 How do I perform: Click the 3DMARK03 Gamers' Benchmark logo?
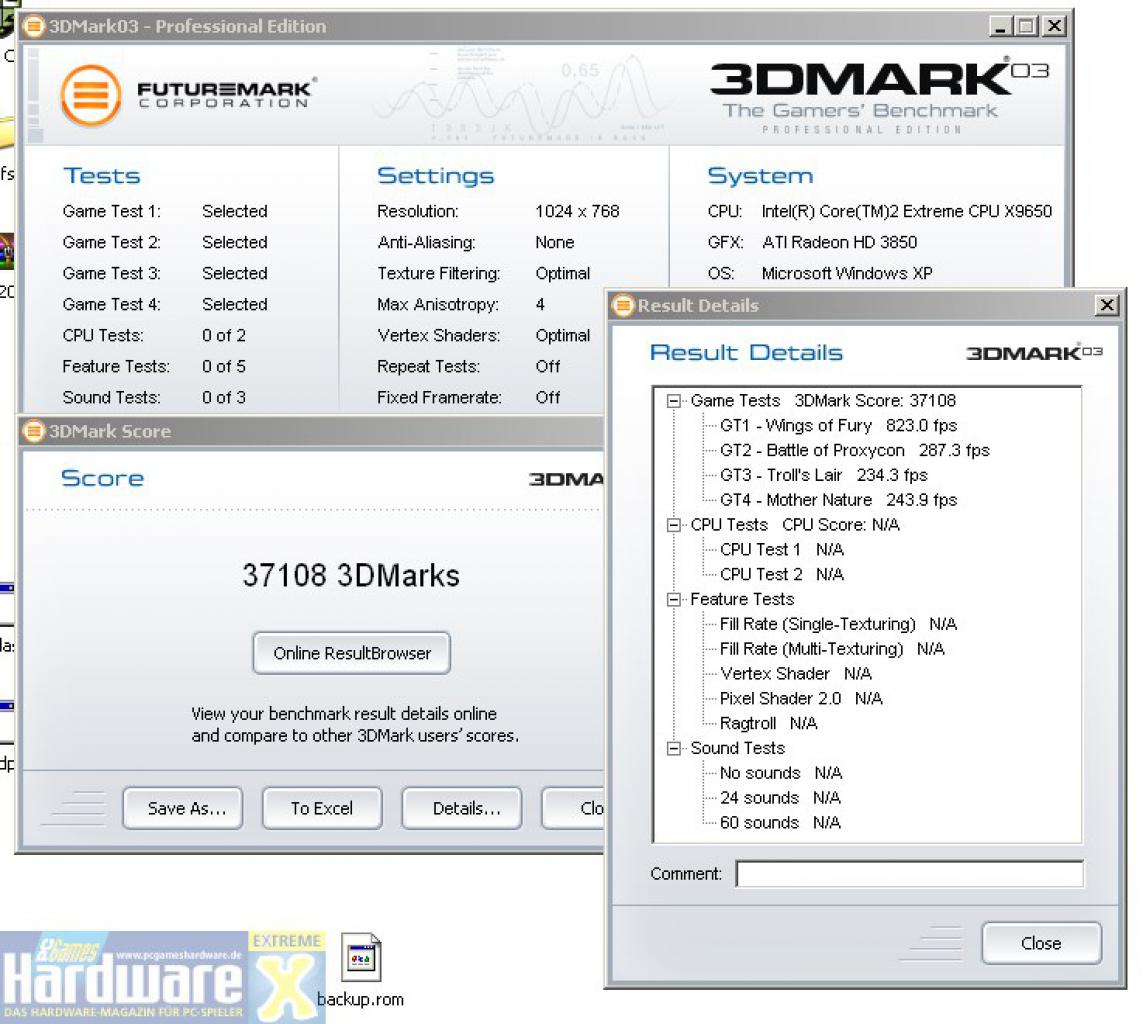pyautogui.click(x=879, y=95)
